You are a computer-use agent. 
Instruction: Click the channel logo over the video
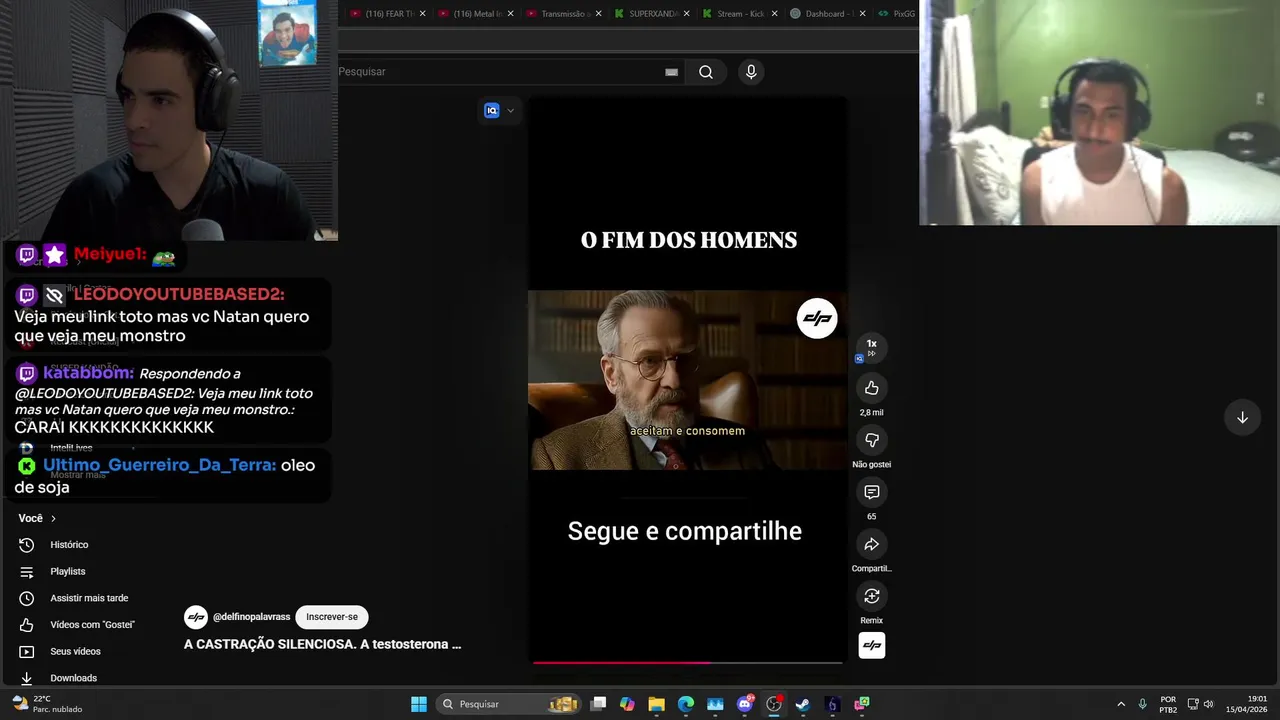[x=817, y=318]
